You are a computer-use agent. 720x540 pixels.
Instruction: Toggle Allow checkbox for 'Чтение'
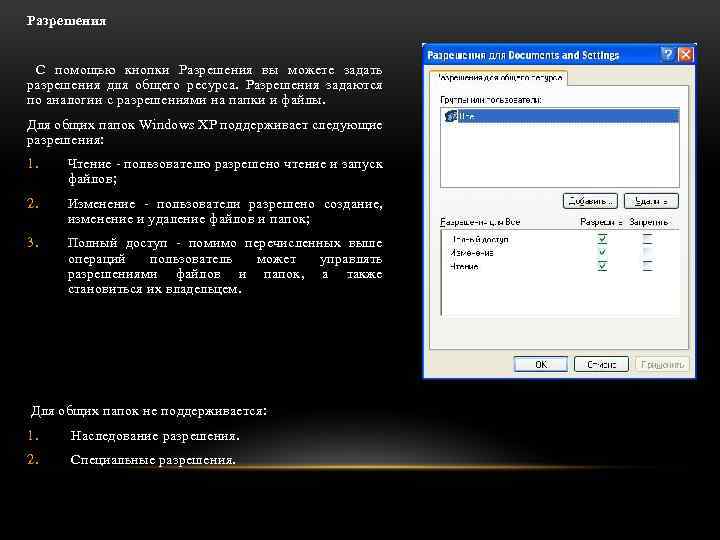(x=602, y=266)
